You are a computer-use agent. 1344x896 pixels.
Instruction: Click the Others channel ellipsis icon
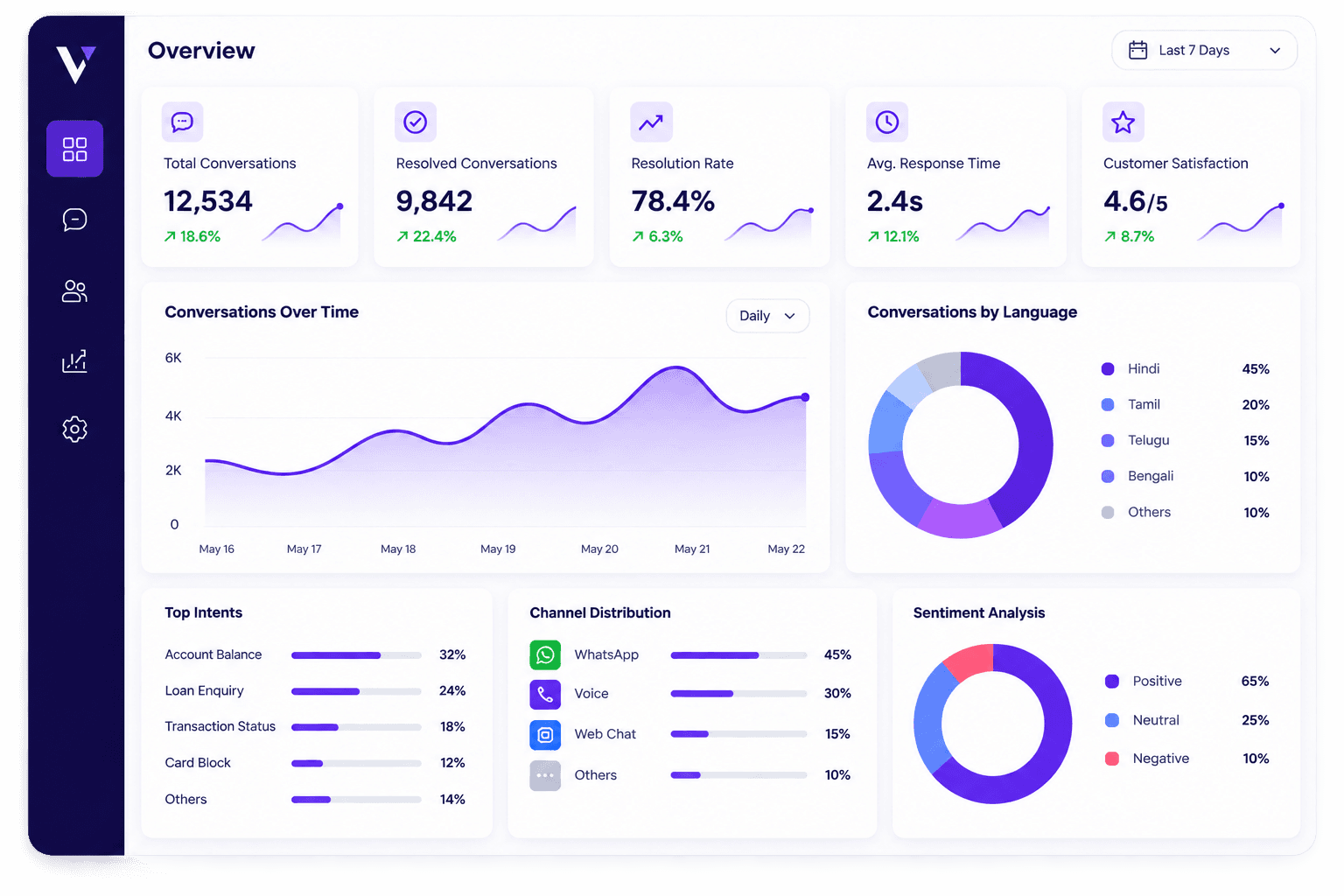click(x=545, y=776)
